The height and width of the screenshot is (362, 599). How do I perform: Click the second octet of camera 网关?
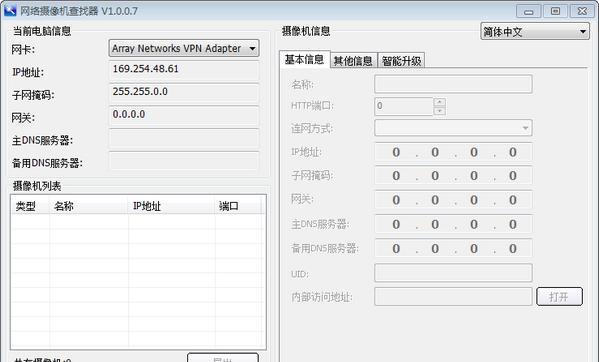(435, 200)
